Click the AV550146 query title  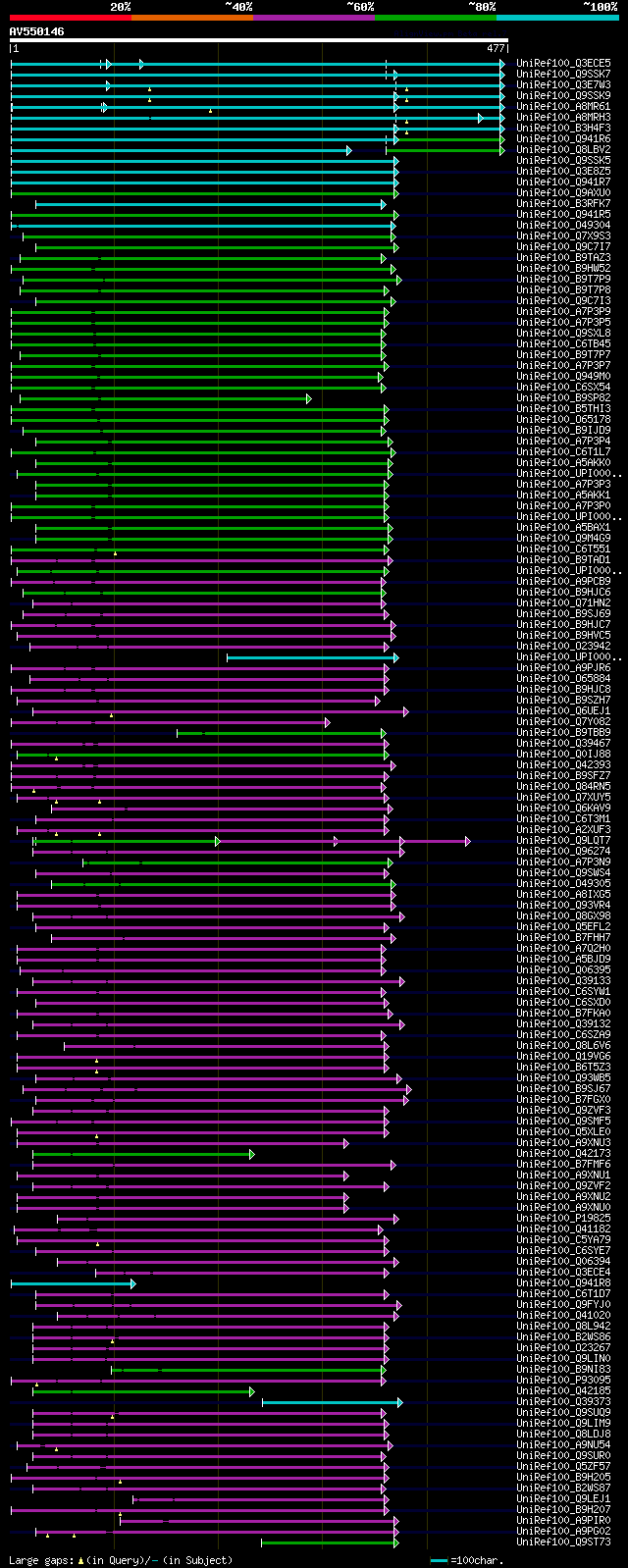point(37,31)
